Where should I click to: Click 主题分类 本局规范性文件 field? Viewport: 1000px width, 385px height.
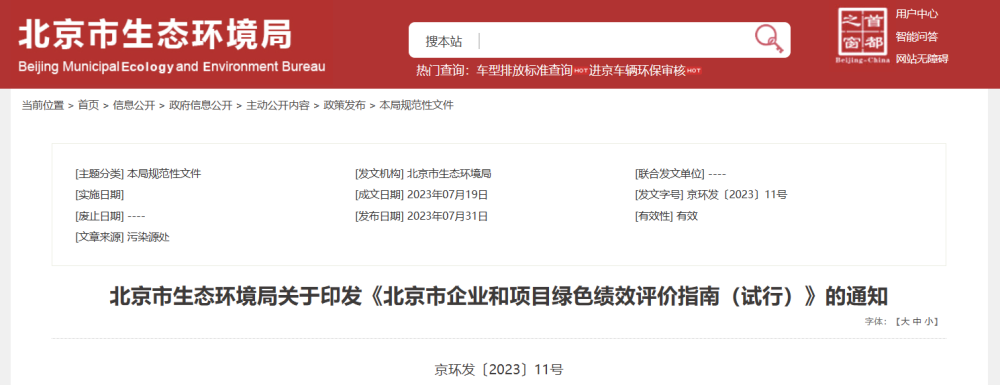pos(138,173)
